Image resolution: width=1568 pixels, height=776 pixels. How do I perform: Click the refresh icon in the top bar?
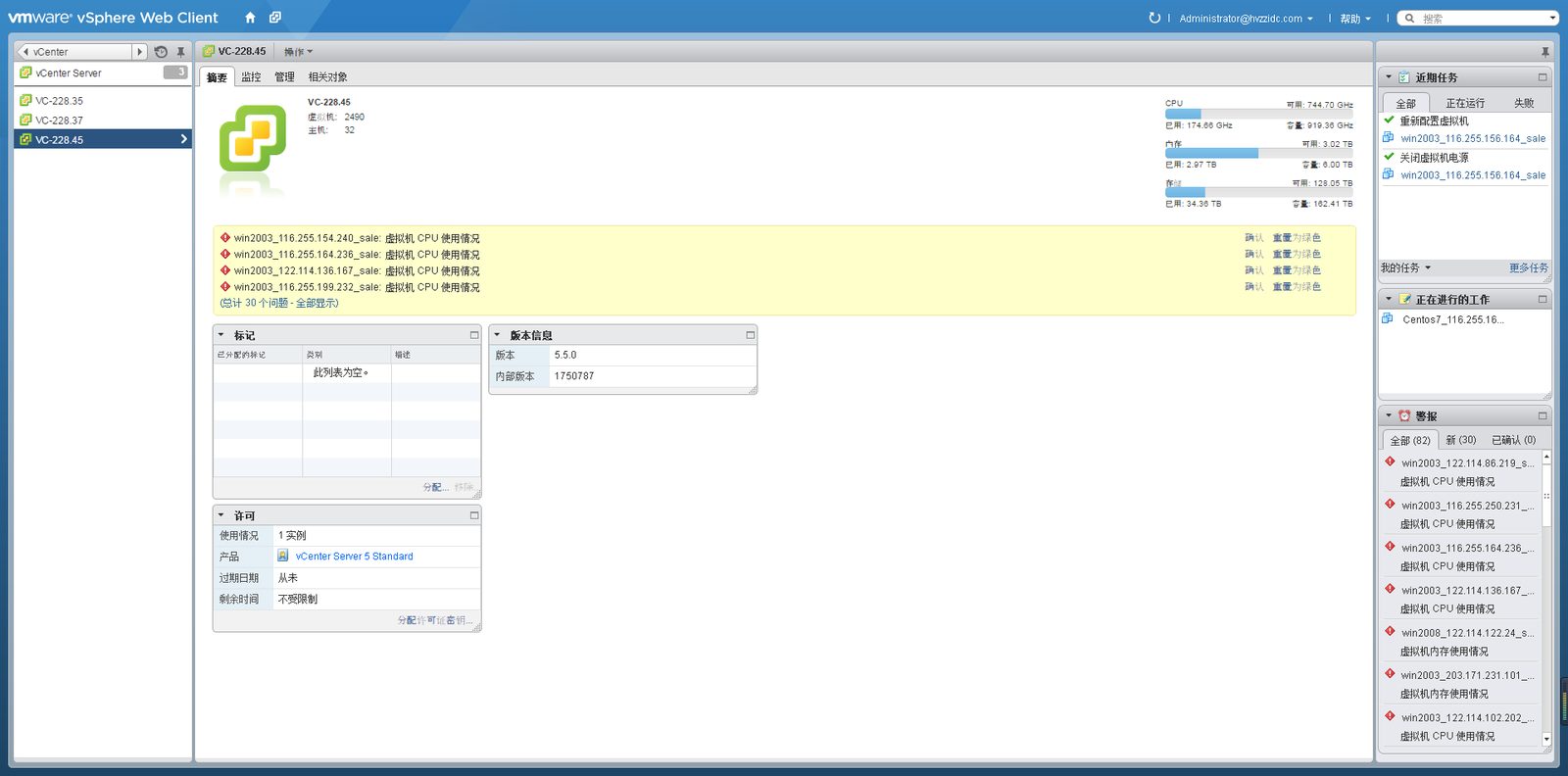1154,18
